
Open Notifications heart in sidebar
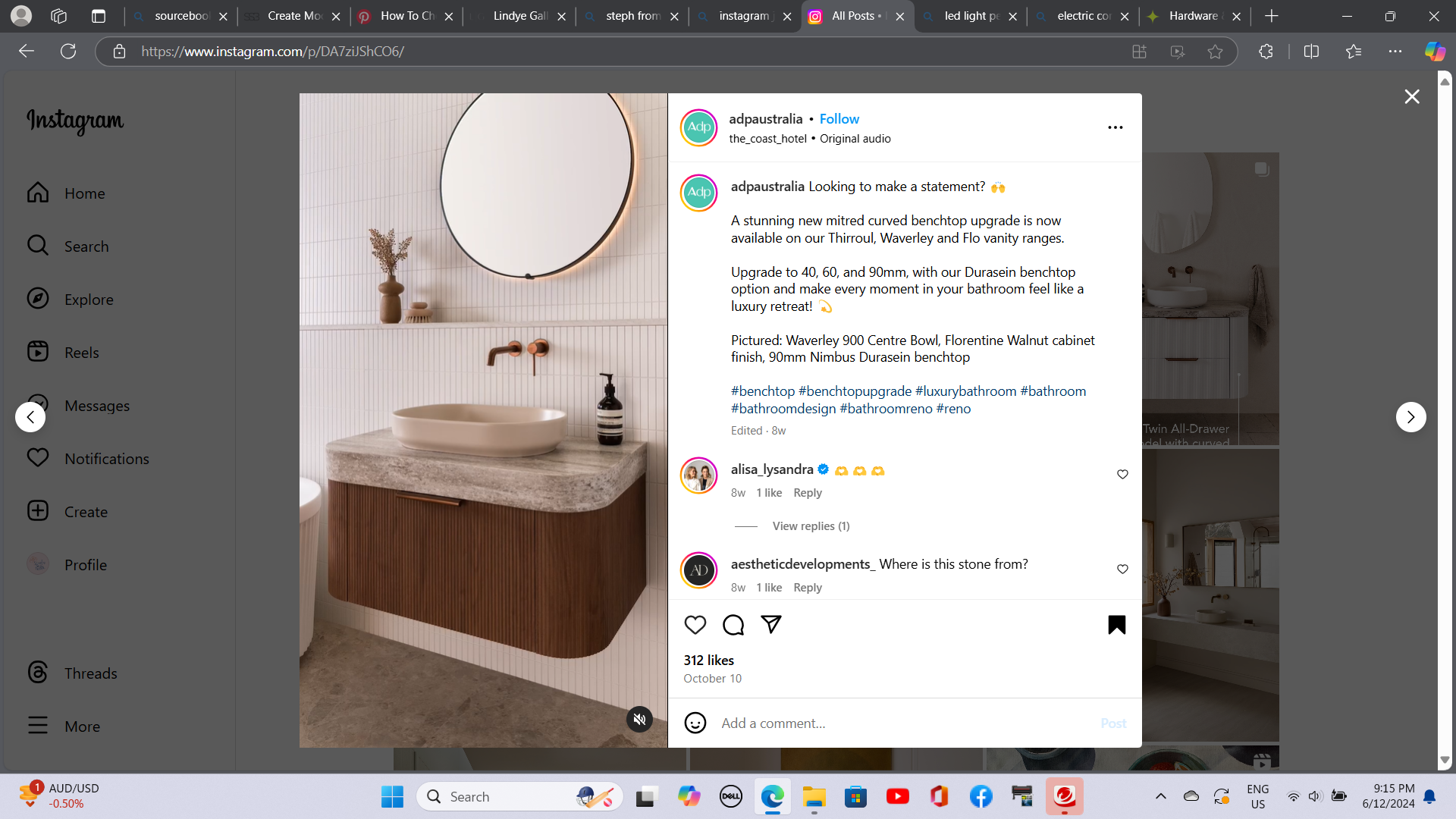pyautogui.click(x=106, y=459)
